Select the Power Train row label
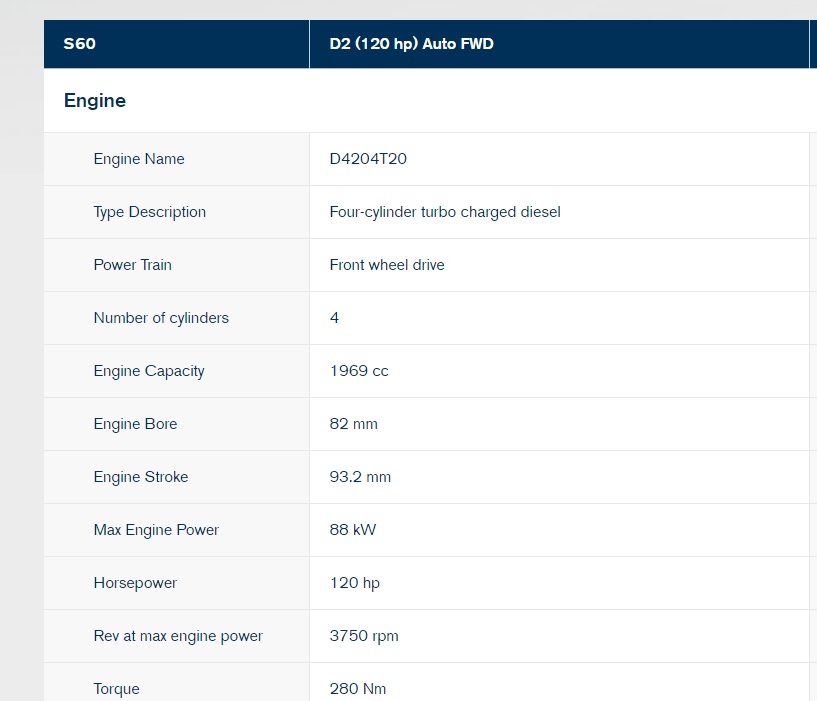 tap(133, 265)
